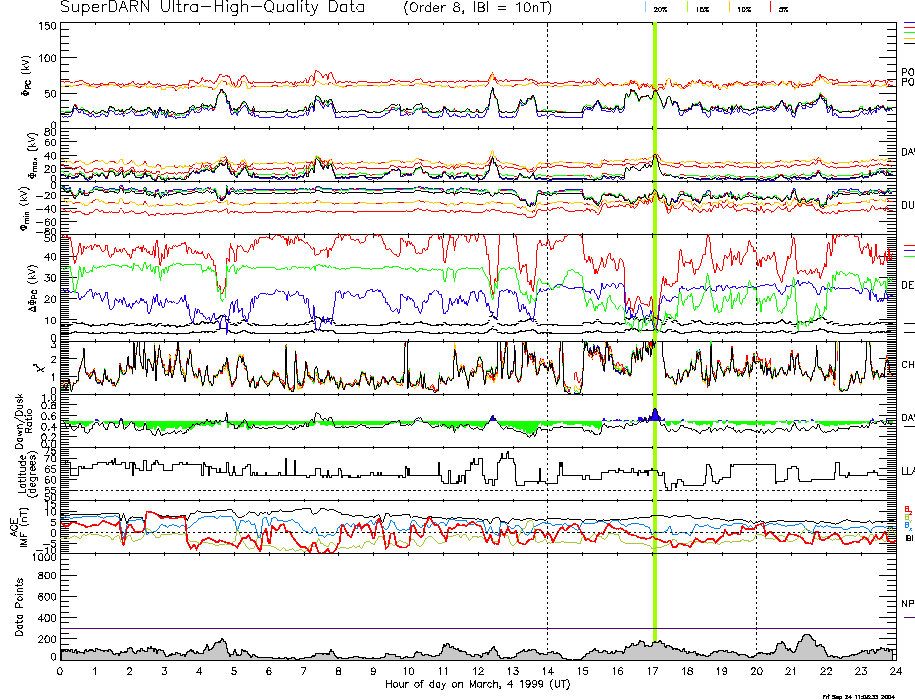Select the 20% legend entry at top
Screen dimensions: 915x700
click(659, 8)
